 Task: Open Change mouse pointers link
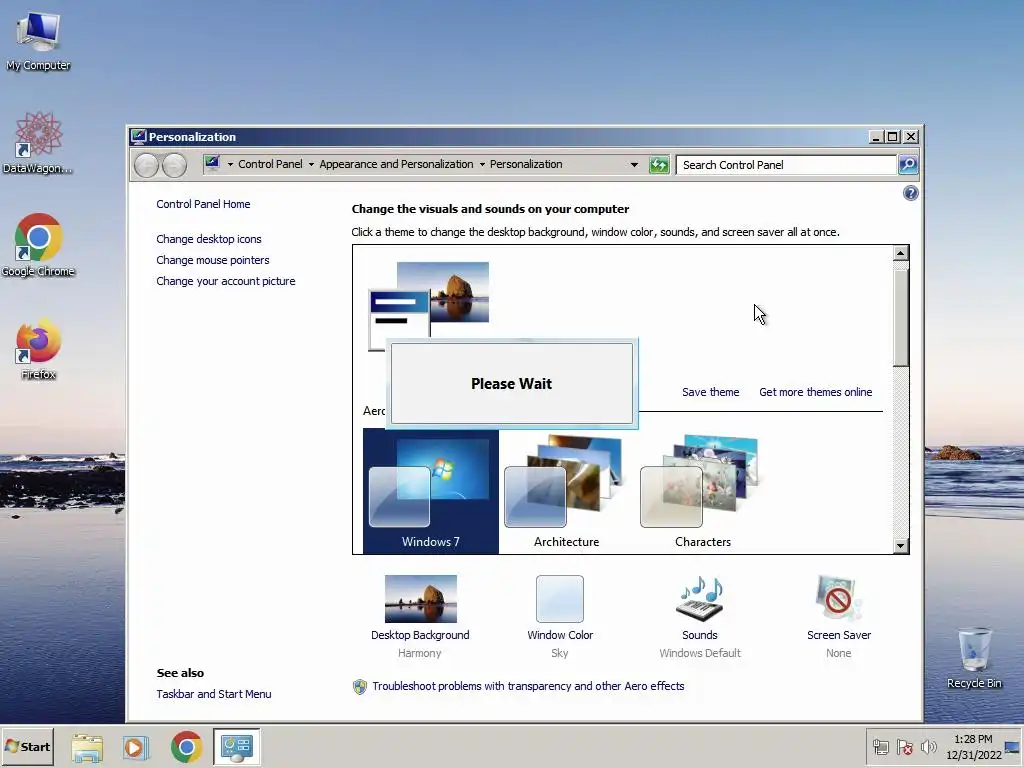tap(212, 260)
